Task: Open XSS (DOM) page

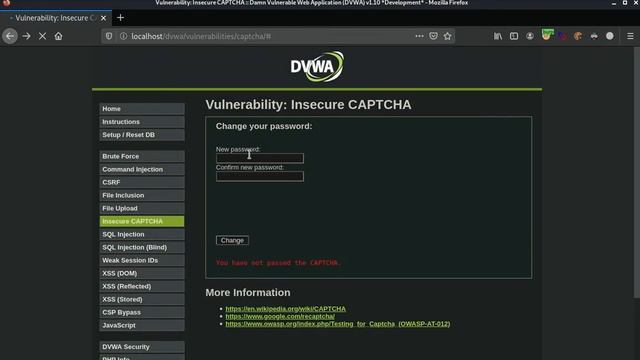Action: 142,273
